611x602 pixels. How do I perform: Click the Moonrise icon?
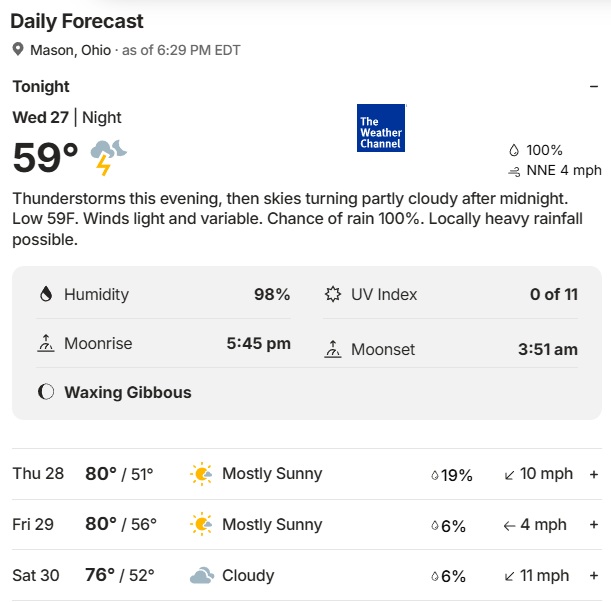pos(46,343)
